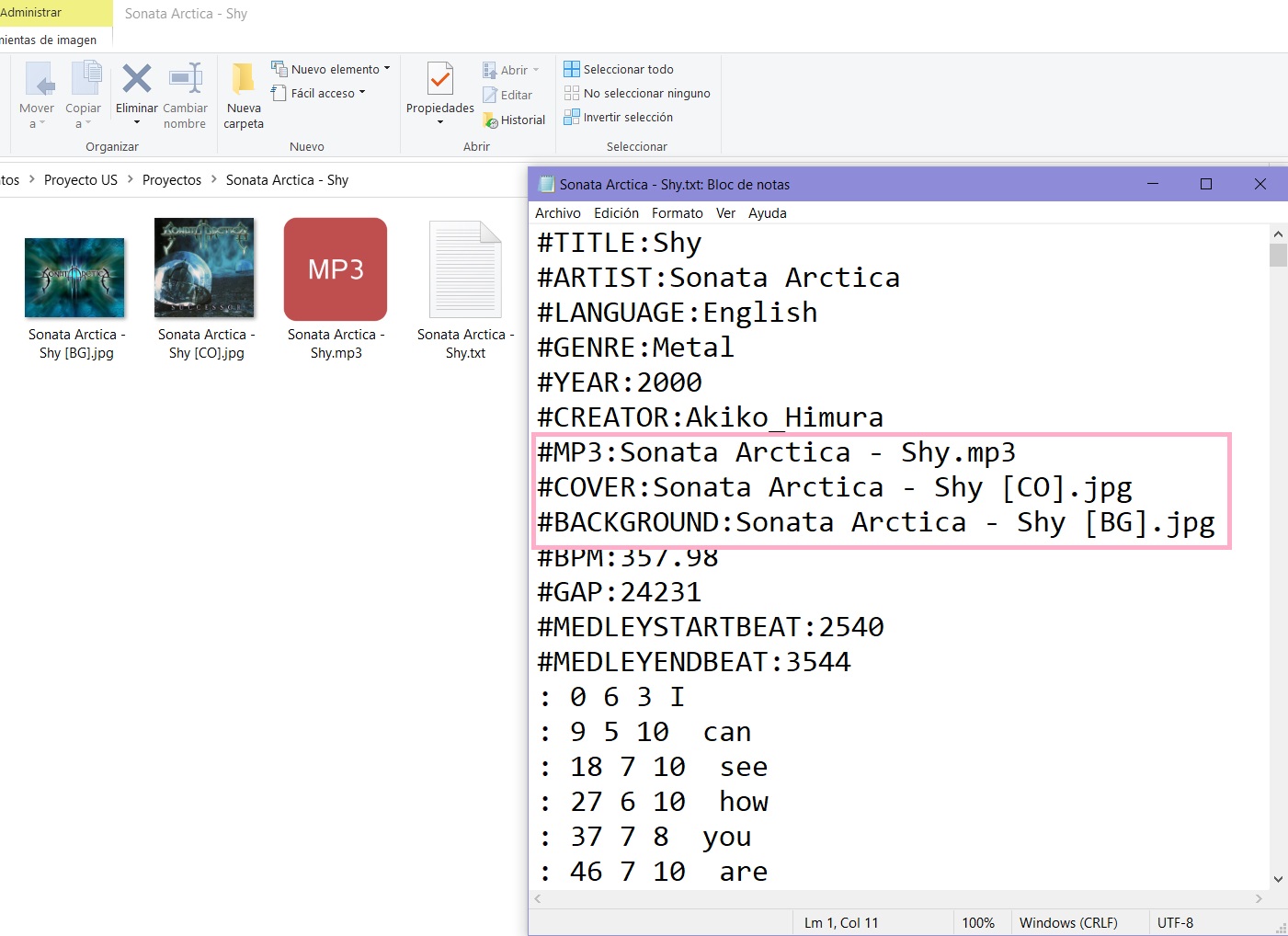Select the Sonata Arctica - Shy [BG].jpg thumbnail
The image size is (1288, 936).
75,278
